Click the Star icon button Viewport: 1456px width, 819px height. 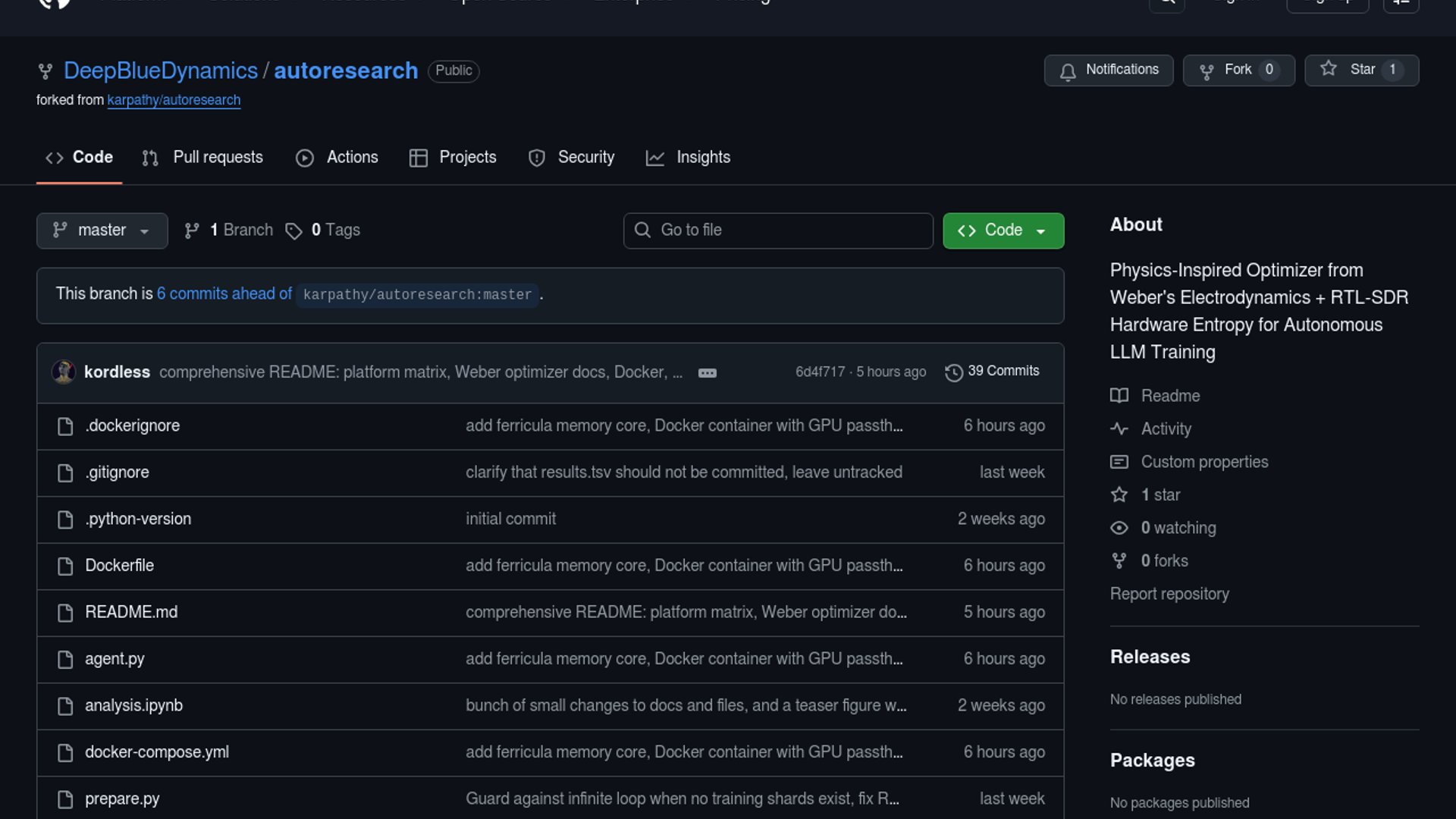point(1329,69)
